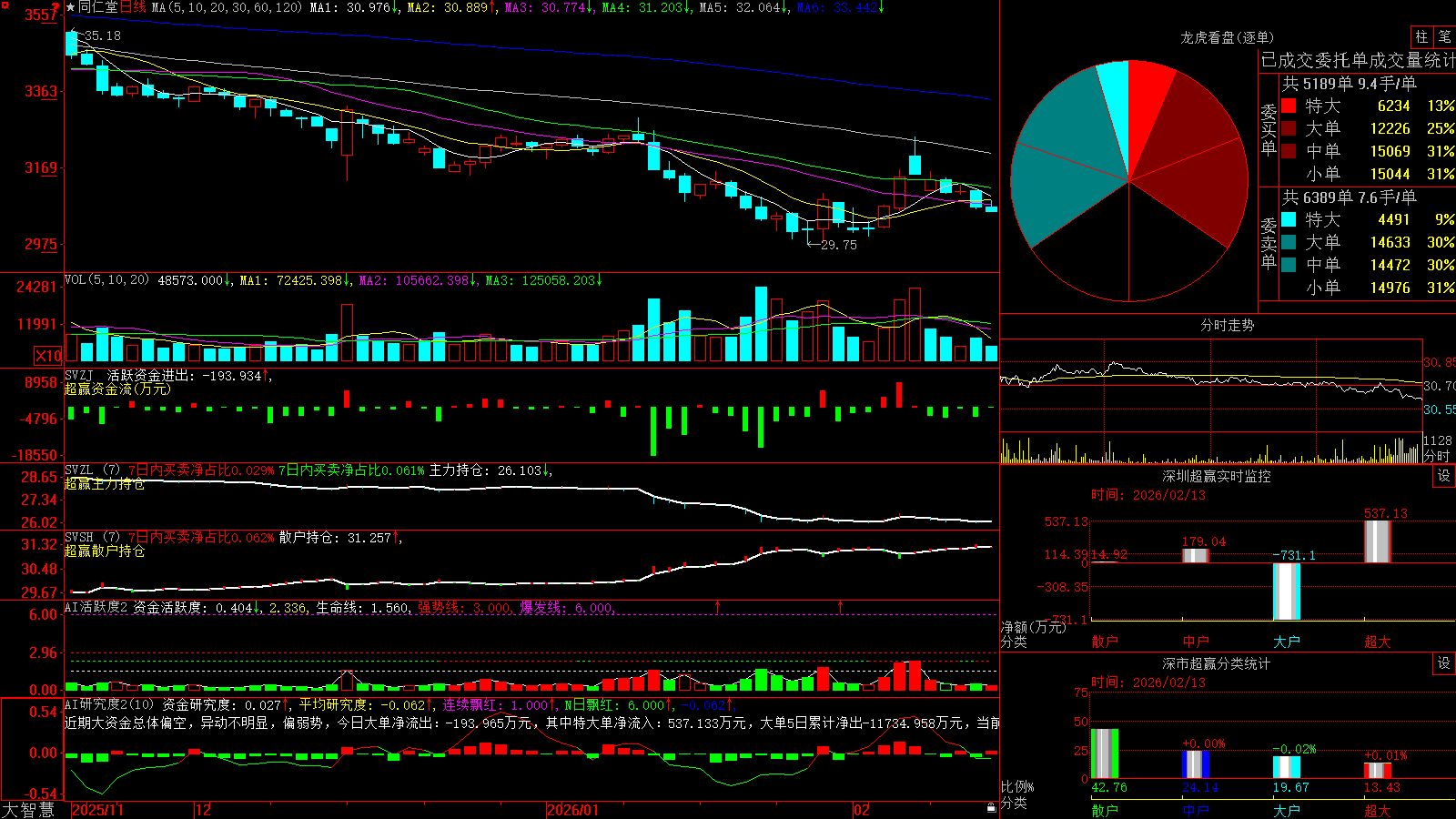Click the 特大 buy volume value 6234

(x=1393, y=106)
